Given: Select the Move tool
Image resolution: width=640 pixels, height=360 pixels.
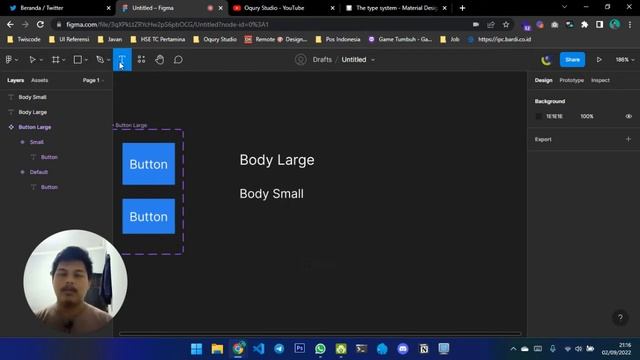Looking at the screenshot, I should coord(32,60).
